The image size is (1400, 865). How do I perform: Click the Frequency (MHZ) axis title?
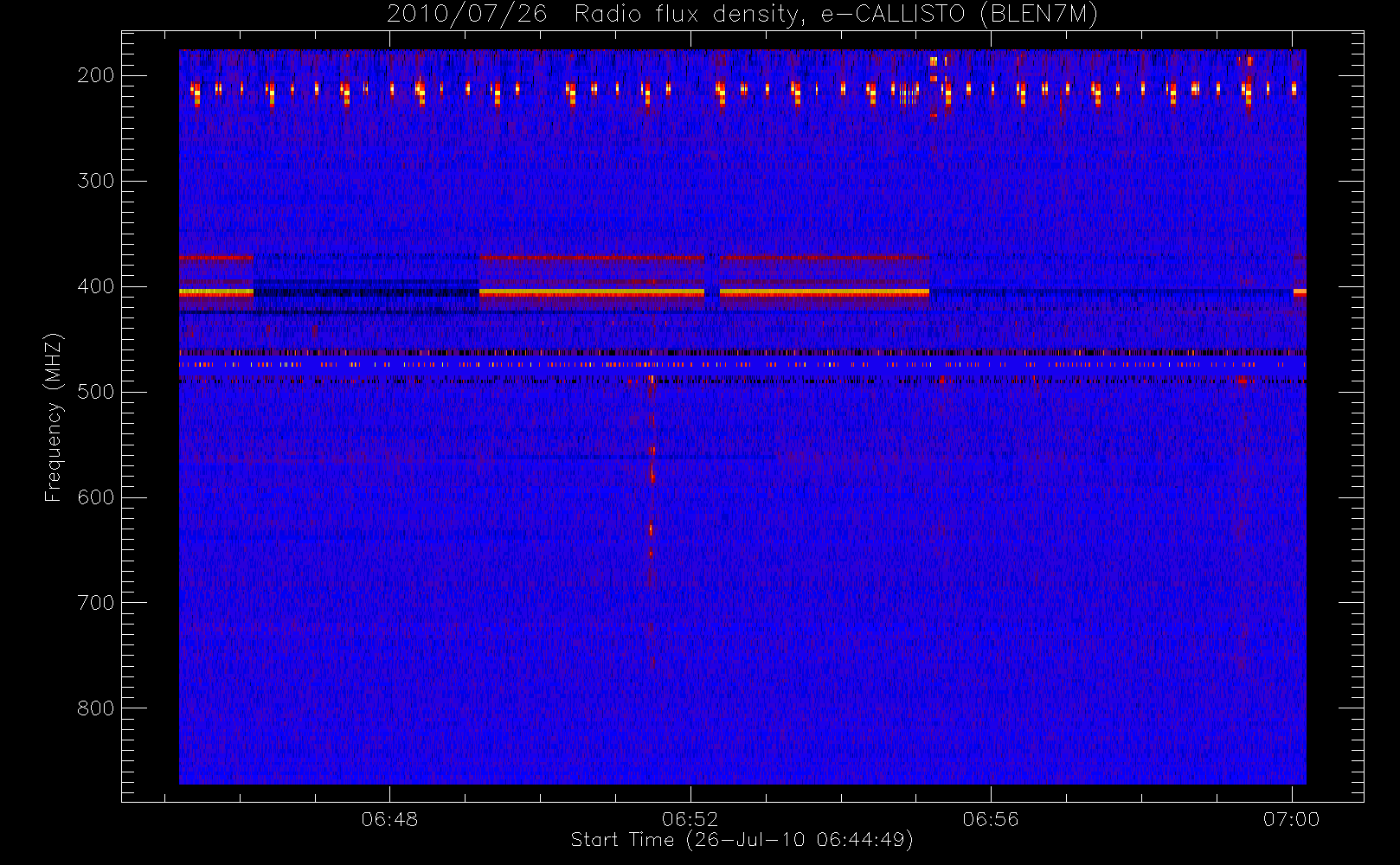55,417
